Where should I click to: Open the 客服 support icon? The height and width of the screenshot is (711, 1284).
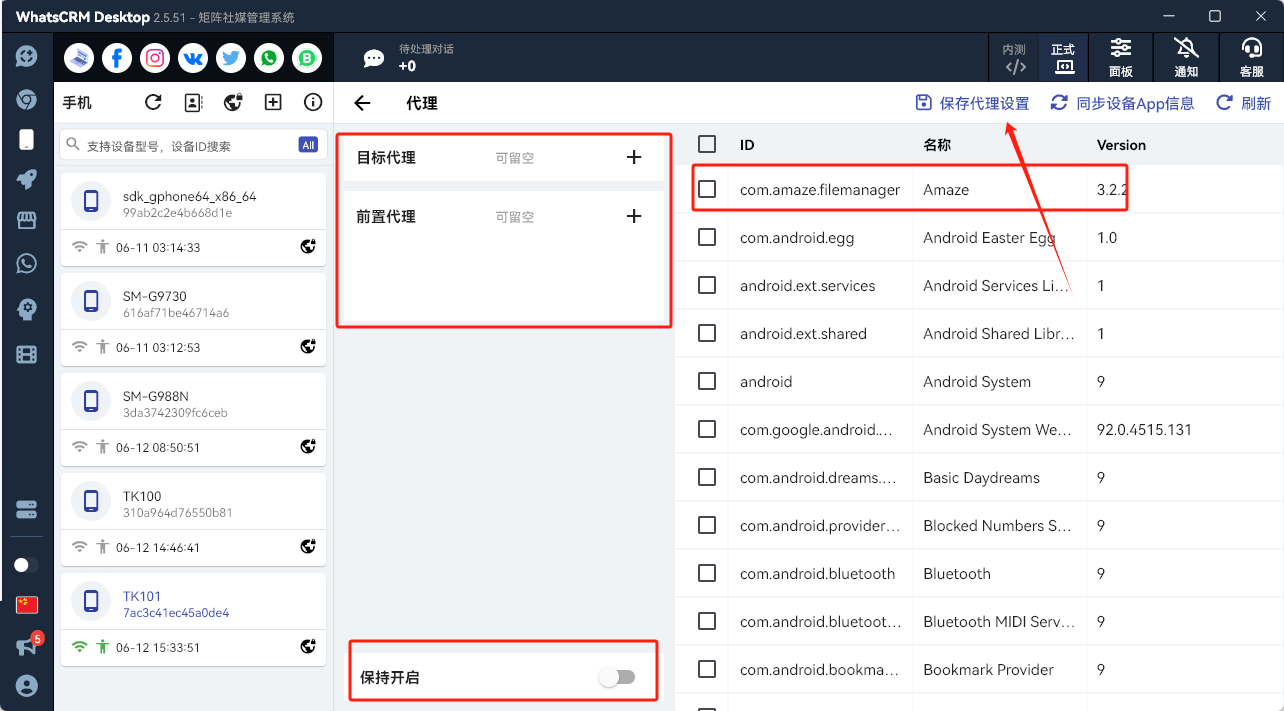(1251, 57)
